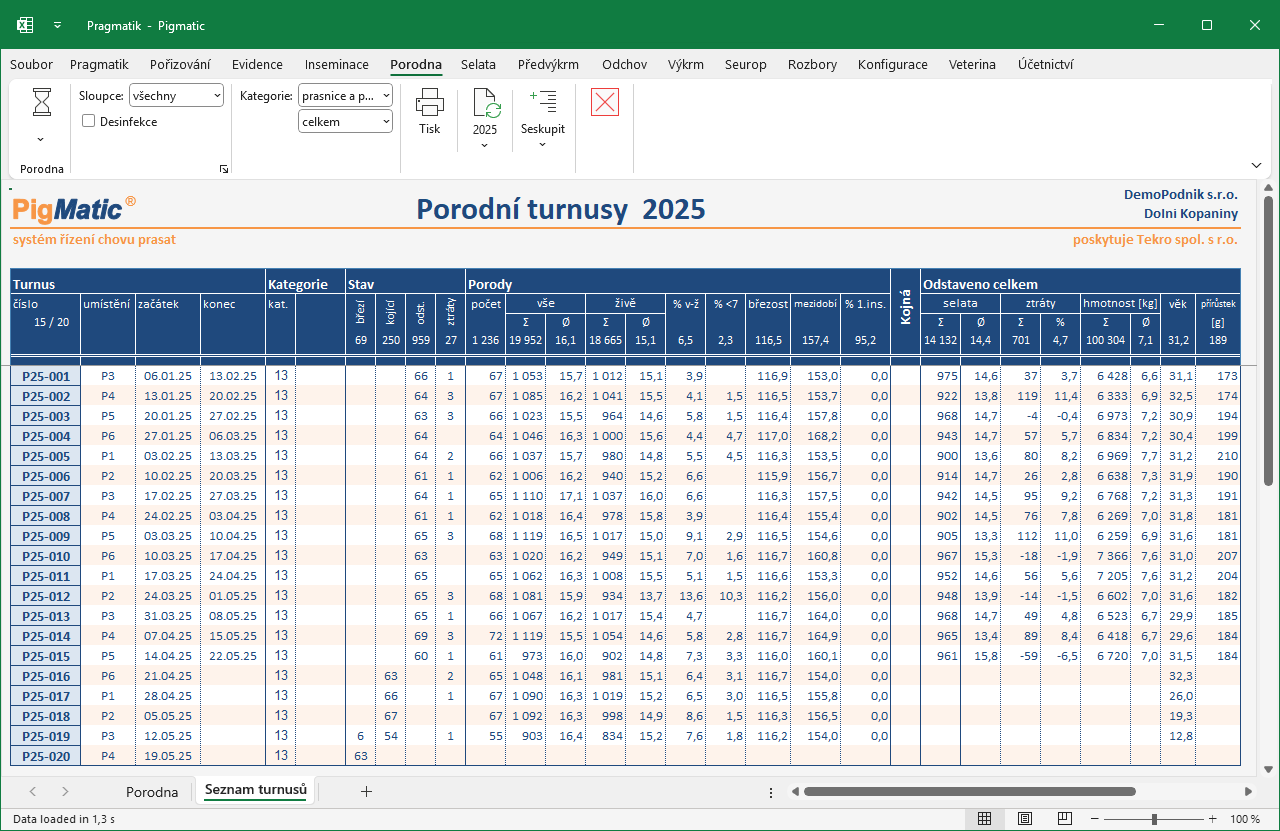Click the horizontal scrollbar thumb

pyautogui.click(x=969, y=791)
